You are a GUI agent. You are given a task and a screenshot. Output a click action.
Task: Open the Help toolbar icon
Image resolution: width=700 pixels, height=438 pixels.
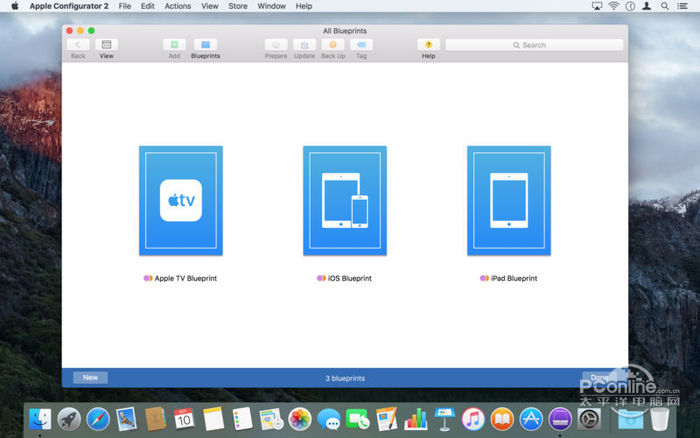(428, 45)
